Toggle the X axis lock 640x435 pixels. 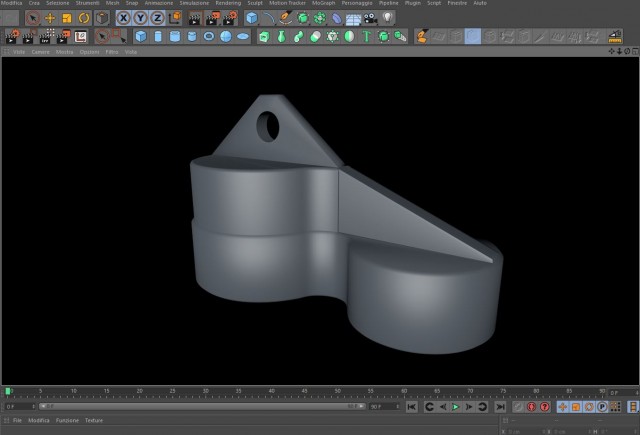pyautogui.click(x=124, y=18)
